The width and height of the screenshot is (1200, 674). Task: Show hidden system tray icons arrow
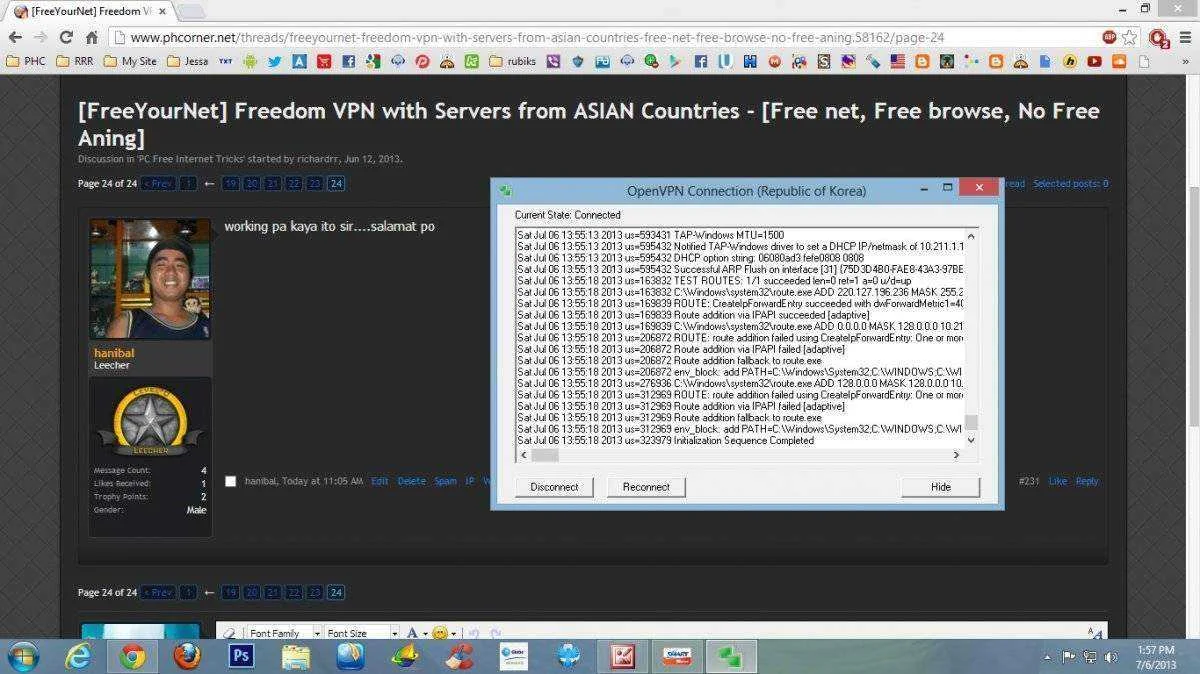pos(1047,657)
